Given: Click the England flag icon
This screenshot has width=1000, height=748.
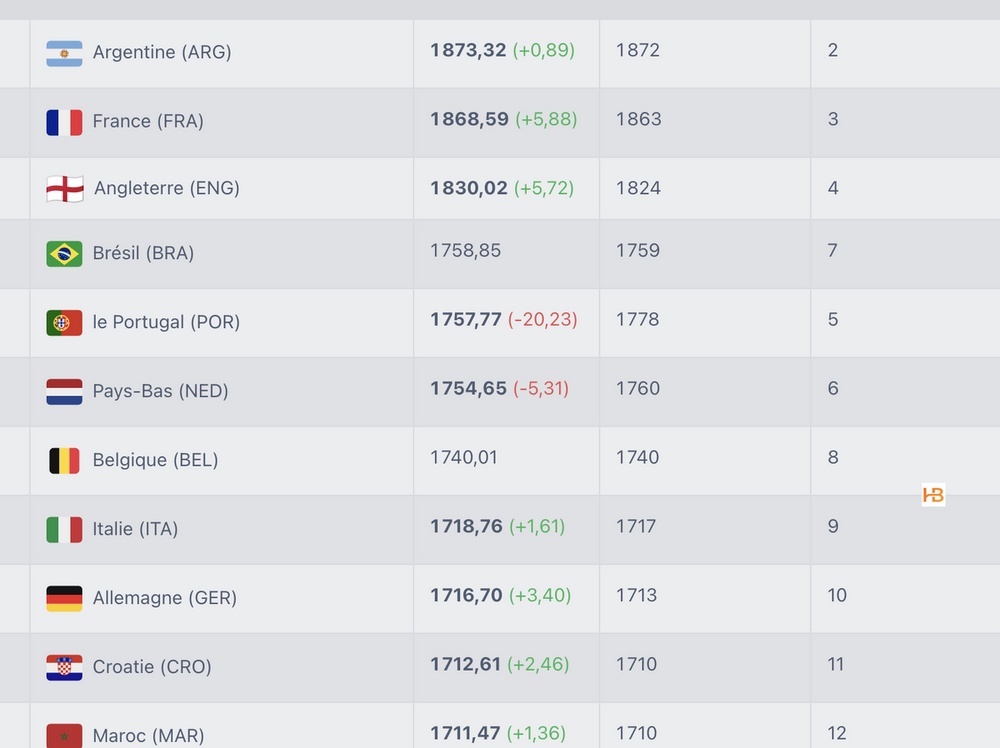Looking at the screenshot, I should tap(65, 189).
